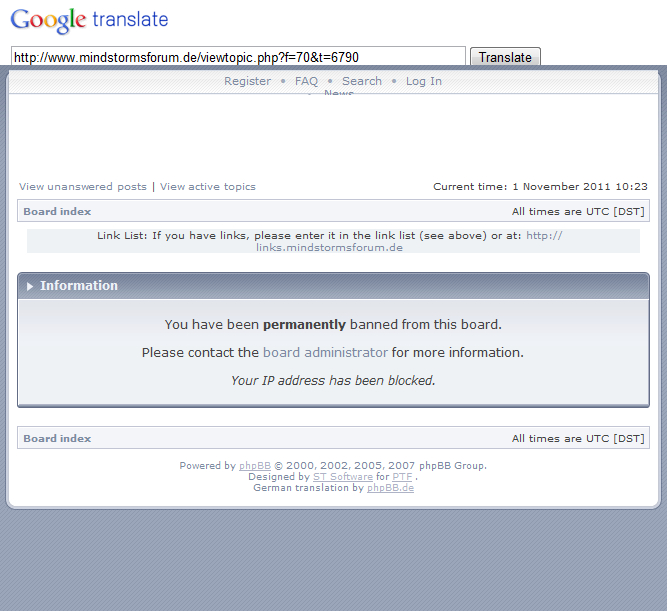Screen dimensions: 667x611
Task: Open the links.mindstormsforum.de link
Action: point(329,247)
